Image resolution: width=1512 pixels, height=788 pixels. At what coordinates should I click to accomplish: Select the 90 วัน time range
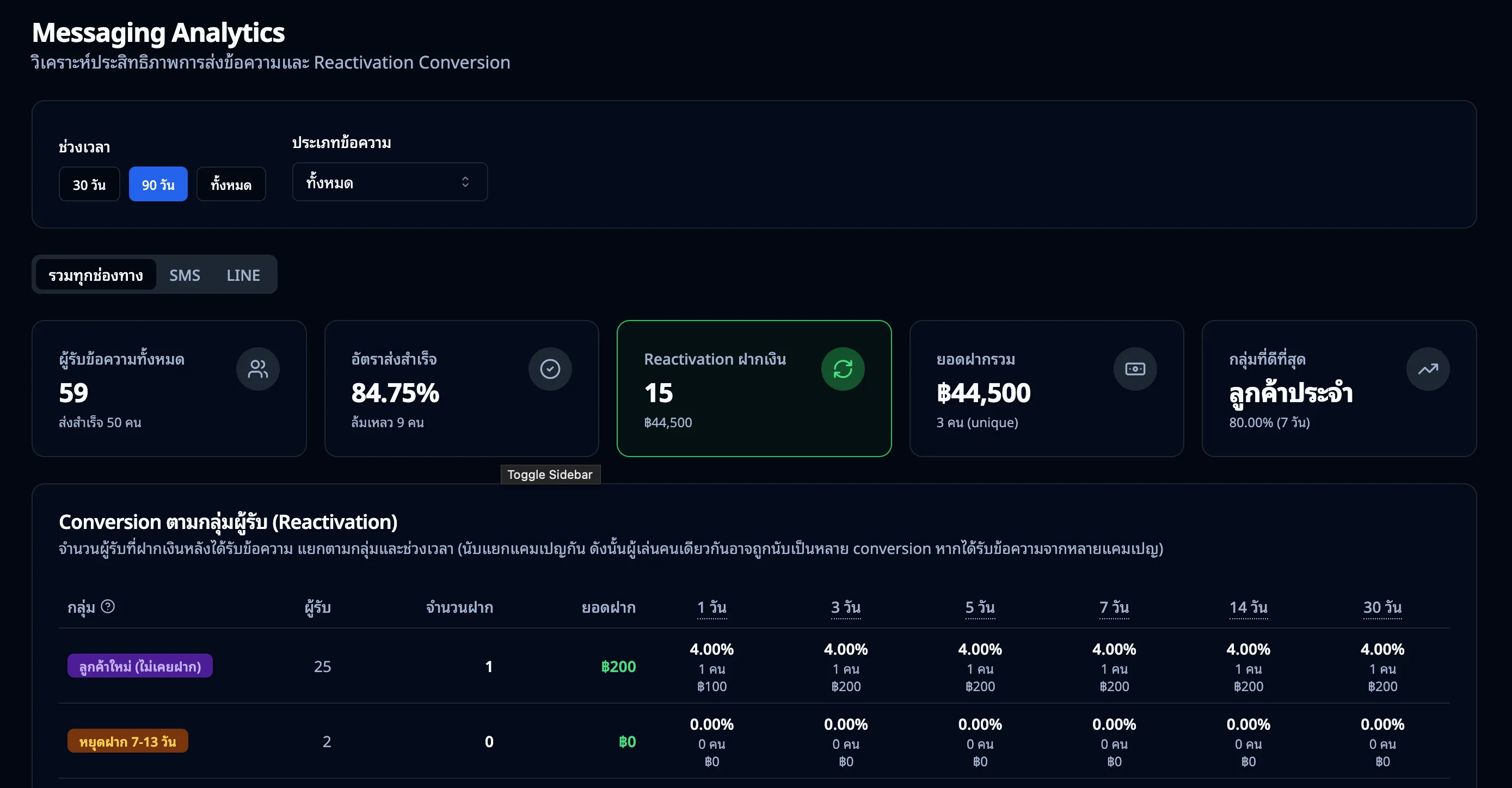pyautogui.click(x=158, y=184)
